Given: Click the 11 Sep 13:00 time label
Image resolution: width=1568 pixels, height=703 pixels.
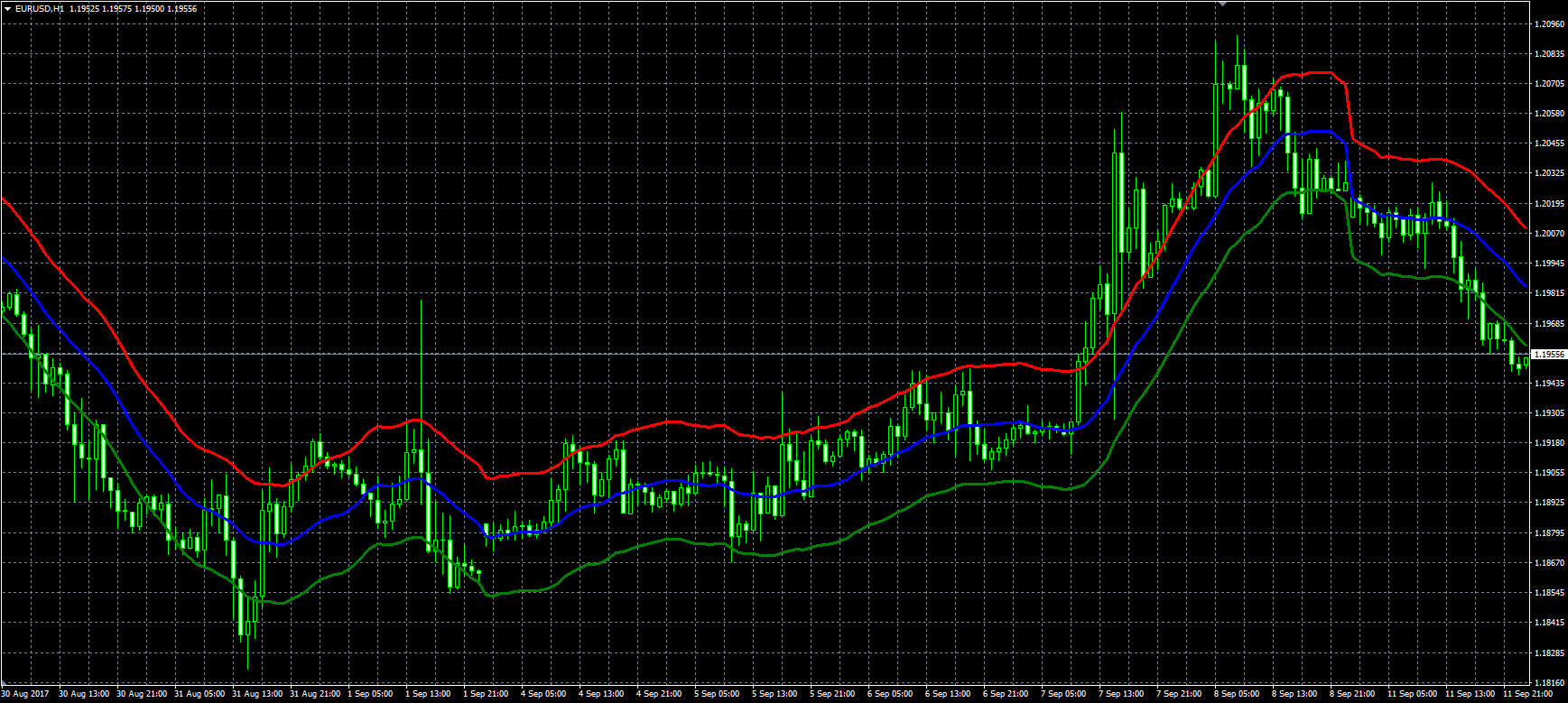Looking at the screenshot, I should coord(1471,694).
